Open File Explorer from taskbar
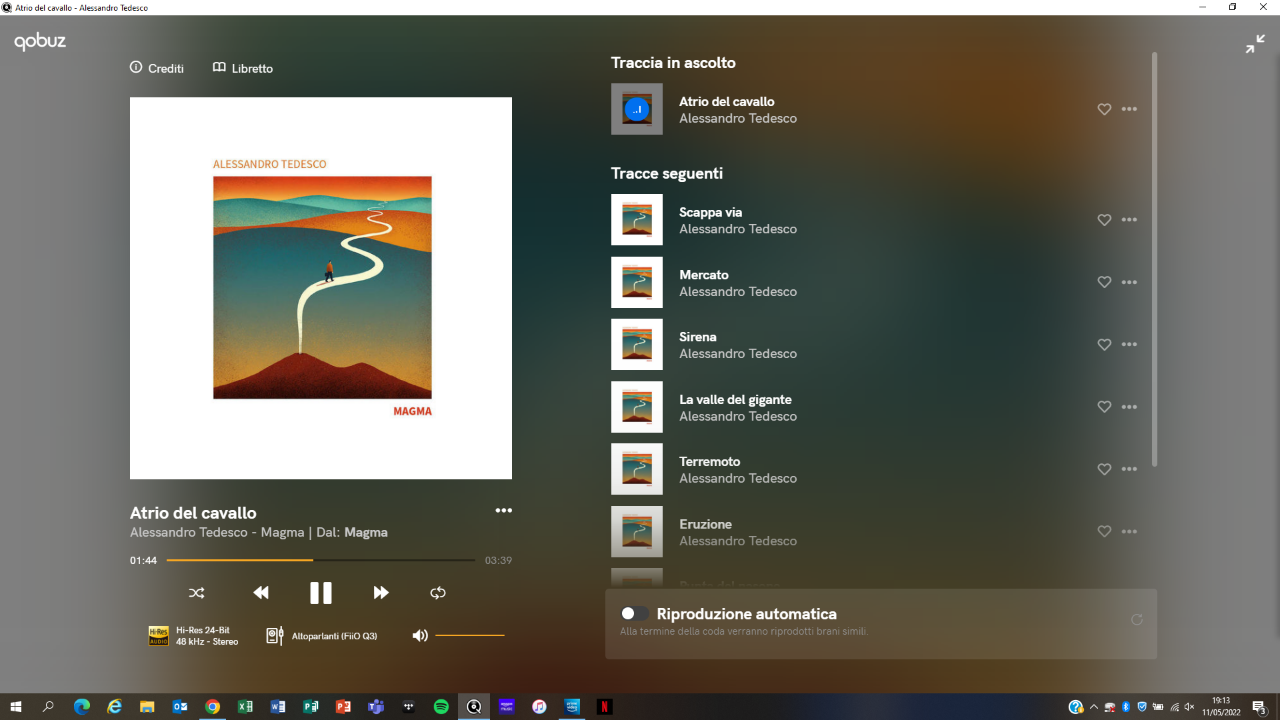 147,707
